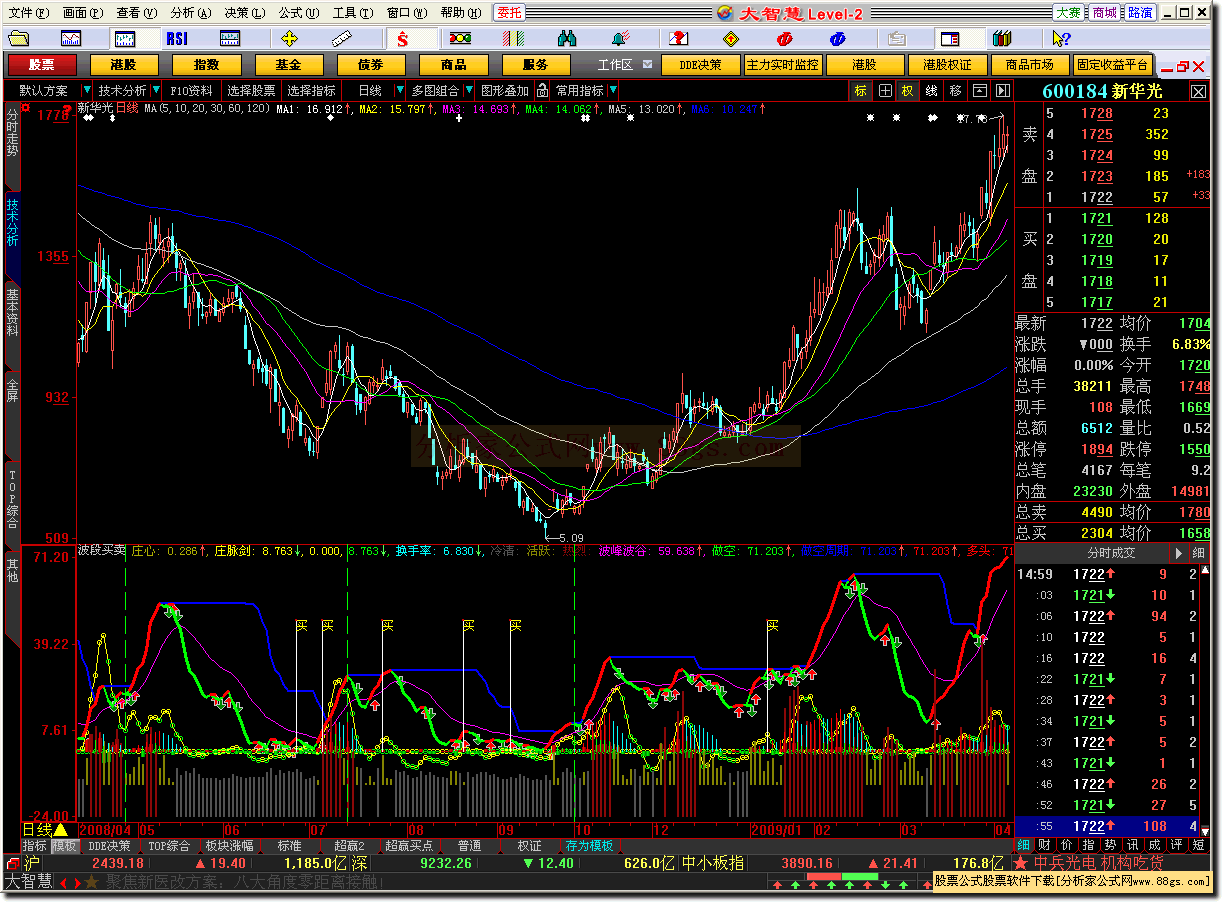This screenshot has width=1225, height=904.
Task: Click the 聚焦新医改方案 news ticker
Action: click(x=243, y=881)
